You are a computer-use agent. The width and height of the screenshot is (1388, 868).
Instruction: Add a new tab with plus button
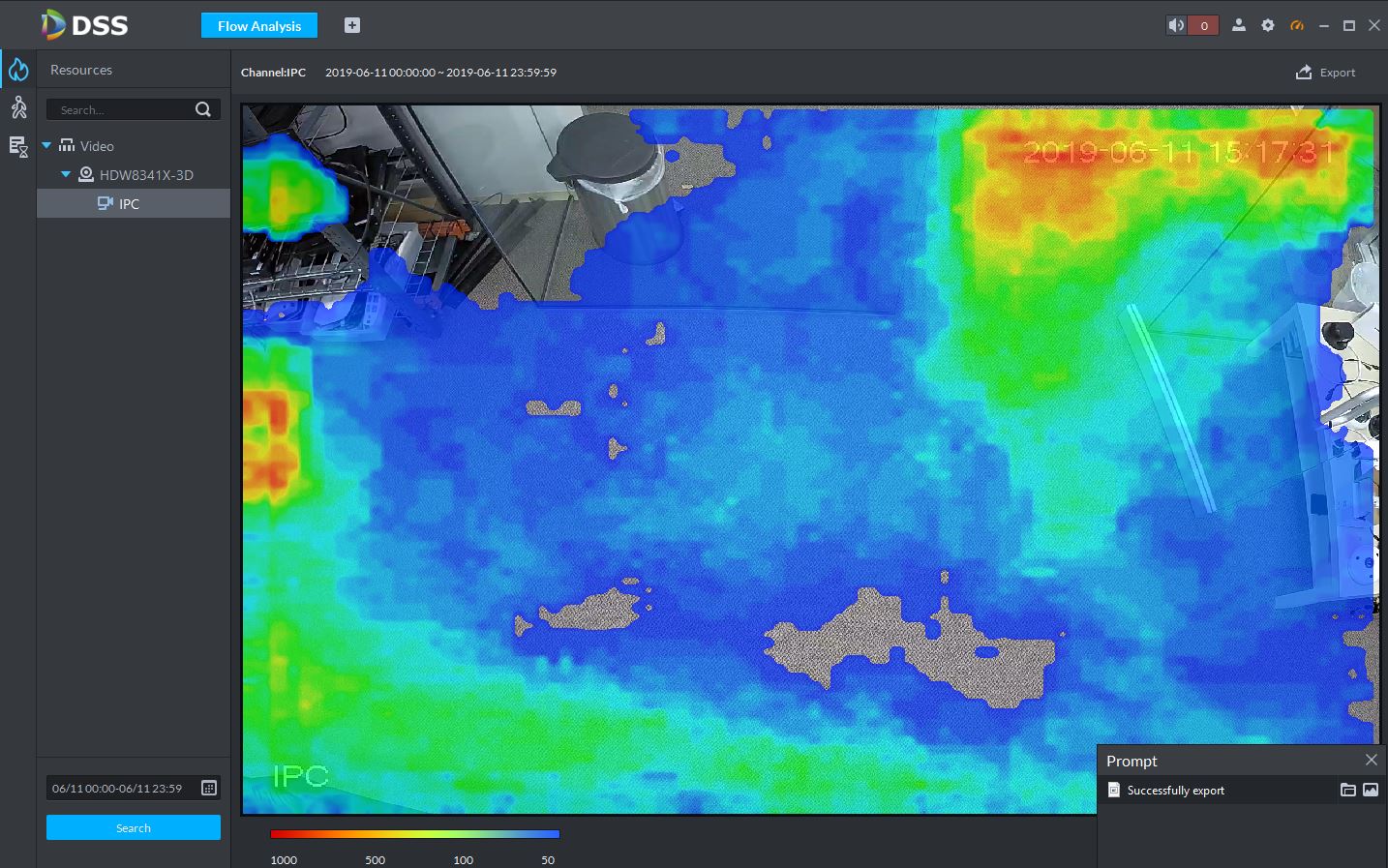coord(352,25)
